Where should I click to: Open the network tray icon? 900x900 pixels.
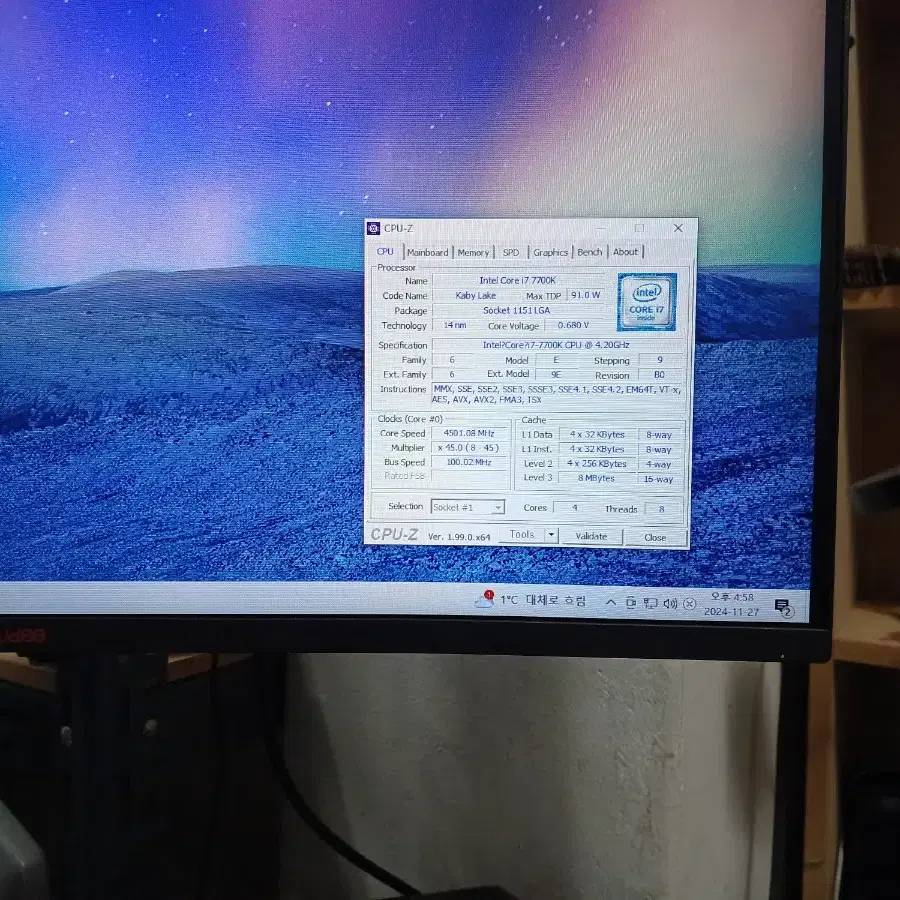pos(650,603)
